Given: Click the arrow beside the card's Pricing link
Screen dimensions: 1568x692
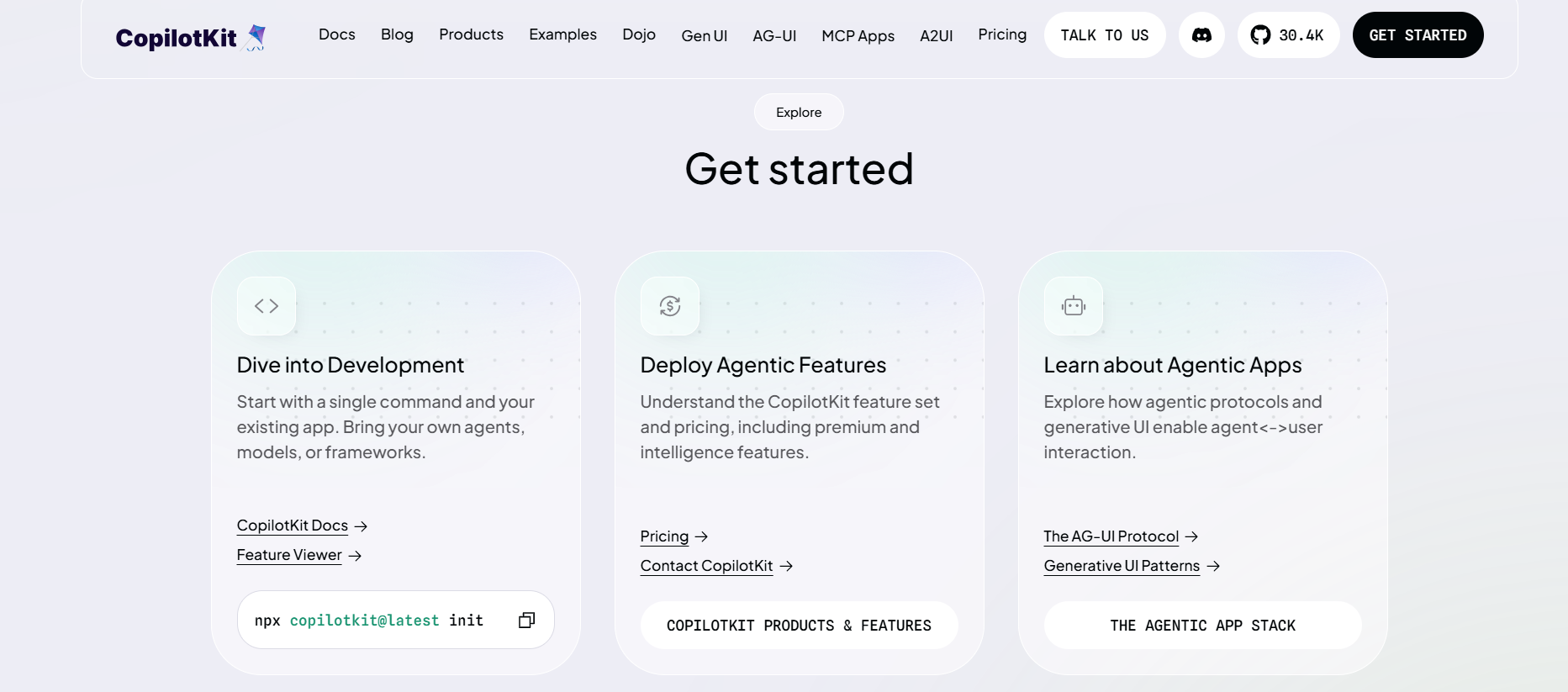Looking at the screenshot, I should pos(702,536).
